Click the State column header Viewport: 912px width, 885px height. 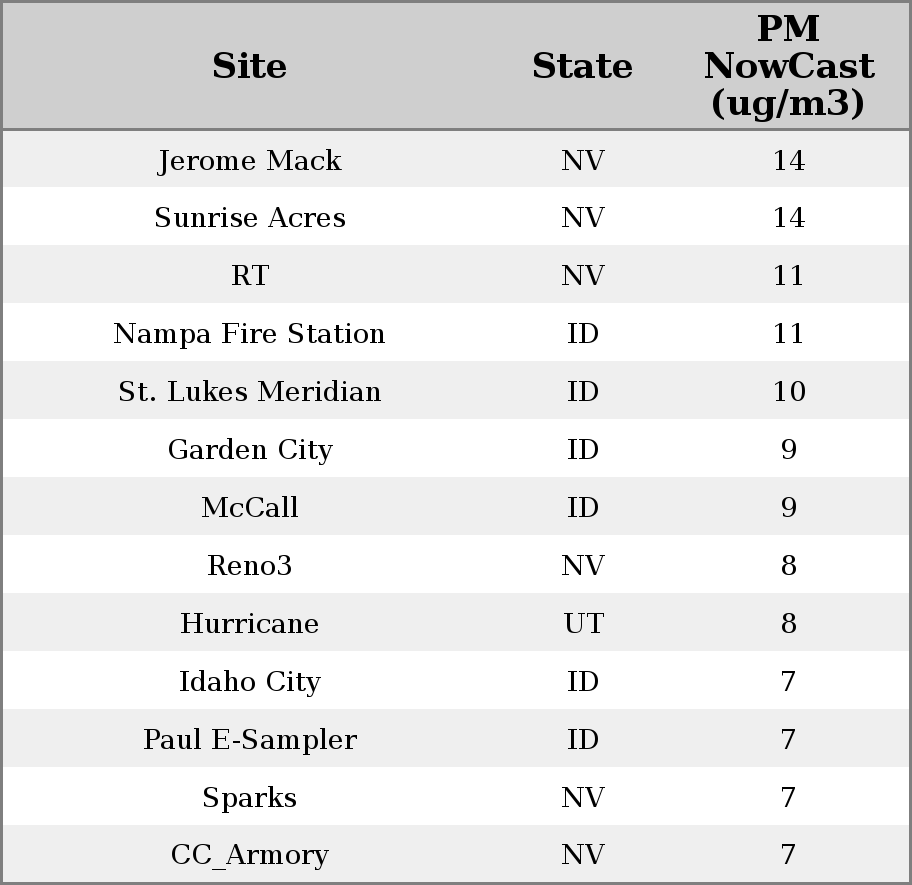pyautogui.click(x=582, y=67)
